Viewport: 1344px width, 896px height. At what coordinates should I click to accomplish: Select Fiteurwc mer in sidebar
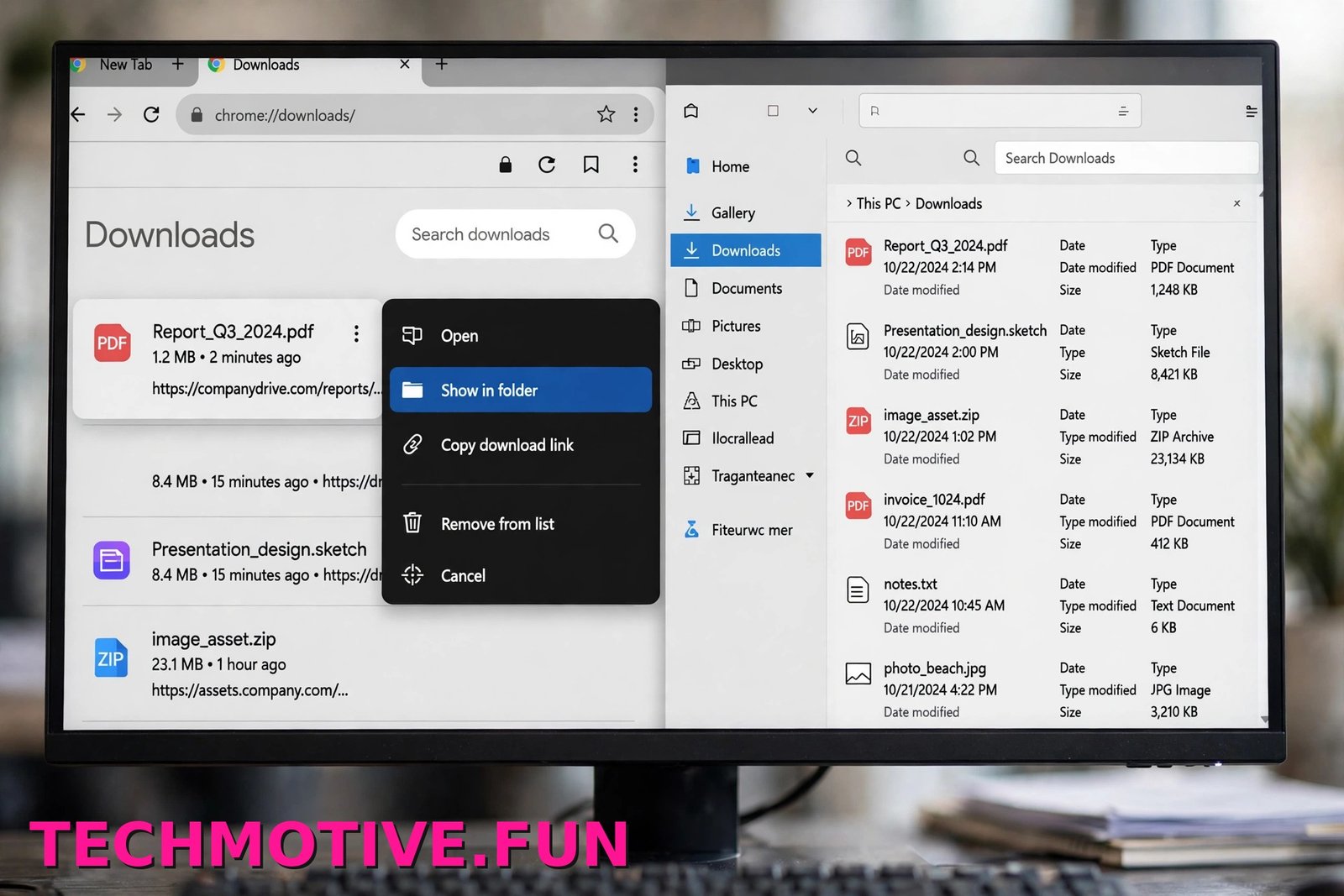coord(746,530)
